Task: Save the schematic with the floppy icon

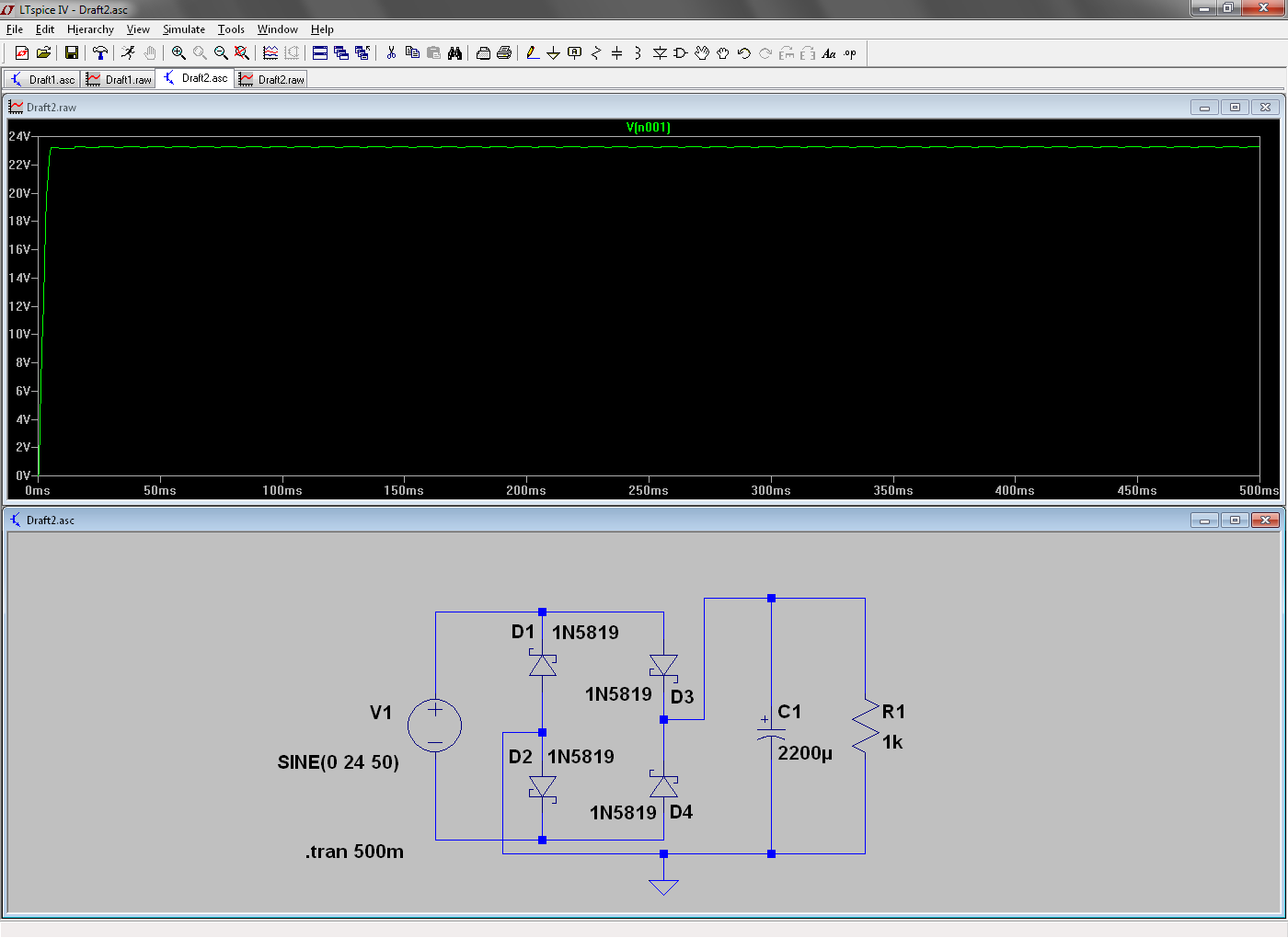Action: click(x=71, y=53)
